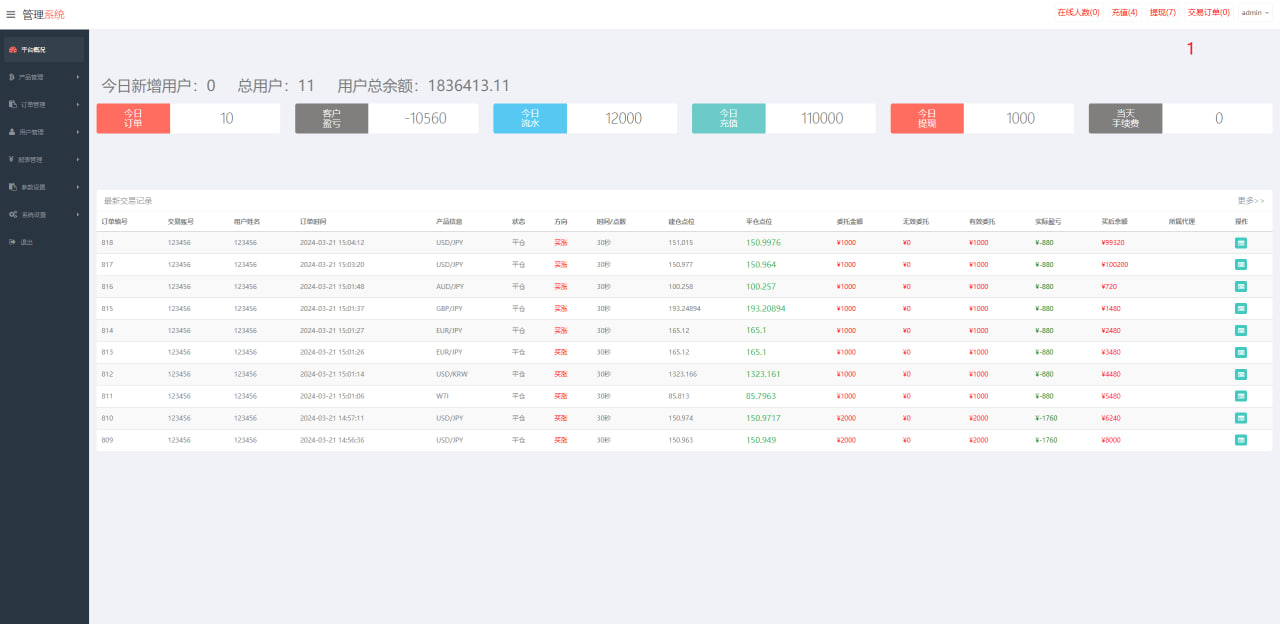The image size is (1280, 624).
Task: Click the USD/KRW product cell
Action: pyautogui.click(x=450, y=374)
